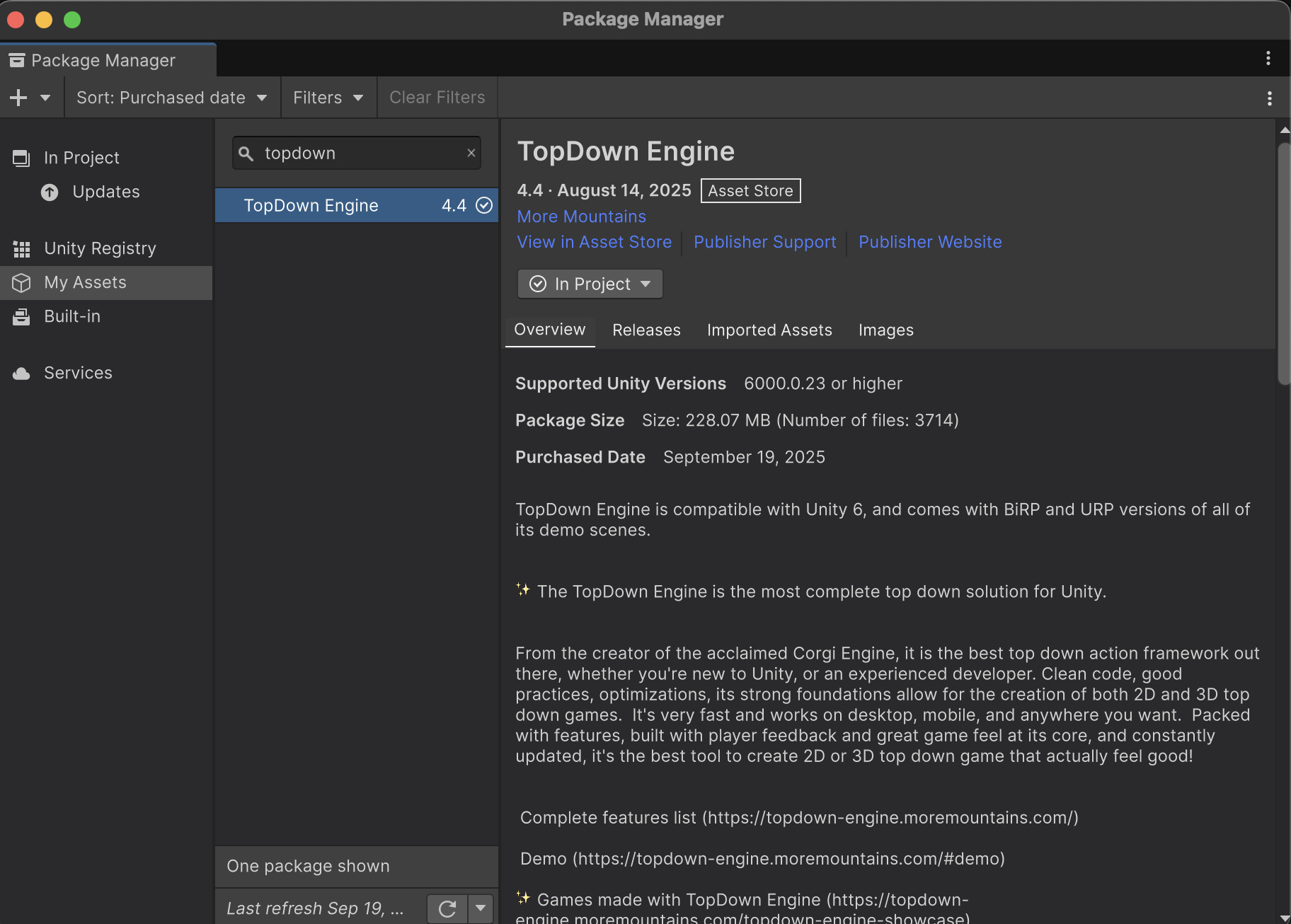Clear the search field with the x icon
Image resolution: width=1291 pixels, height=924 pixels.
[471, 153]
